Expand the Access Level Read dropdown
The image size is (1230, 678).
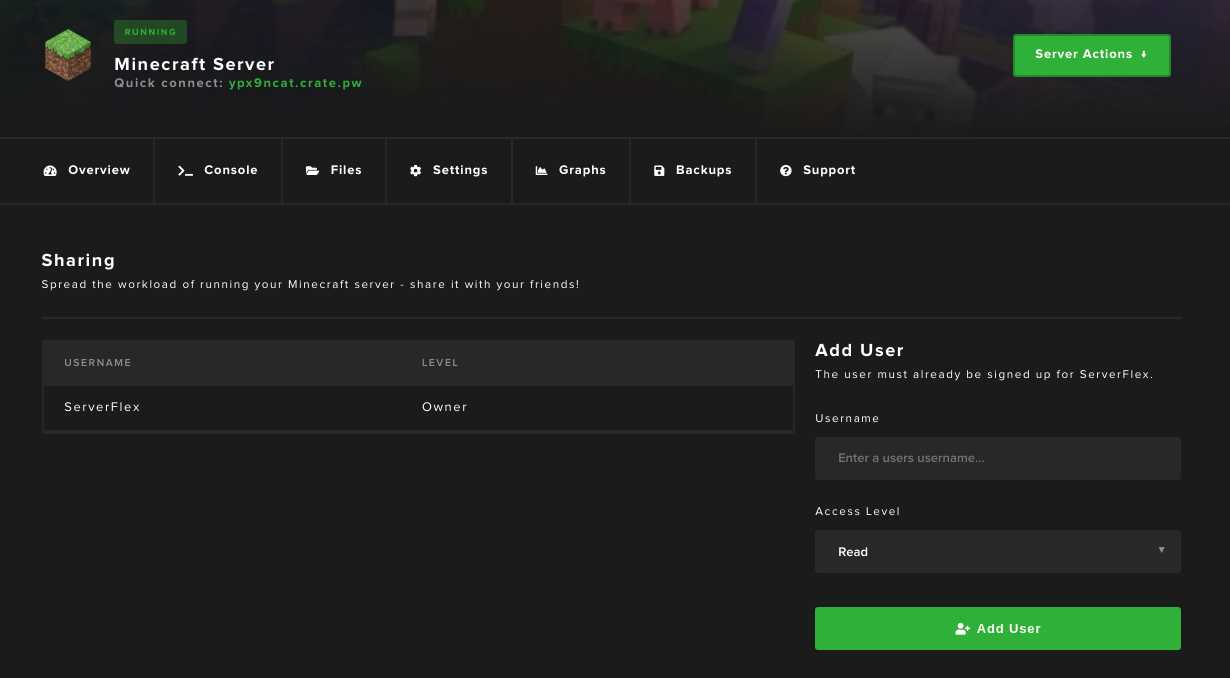click(x=998, y=552)
